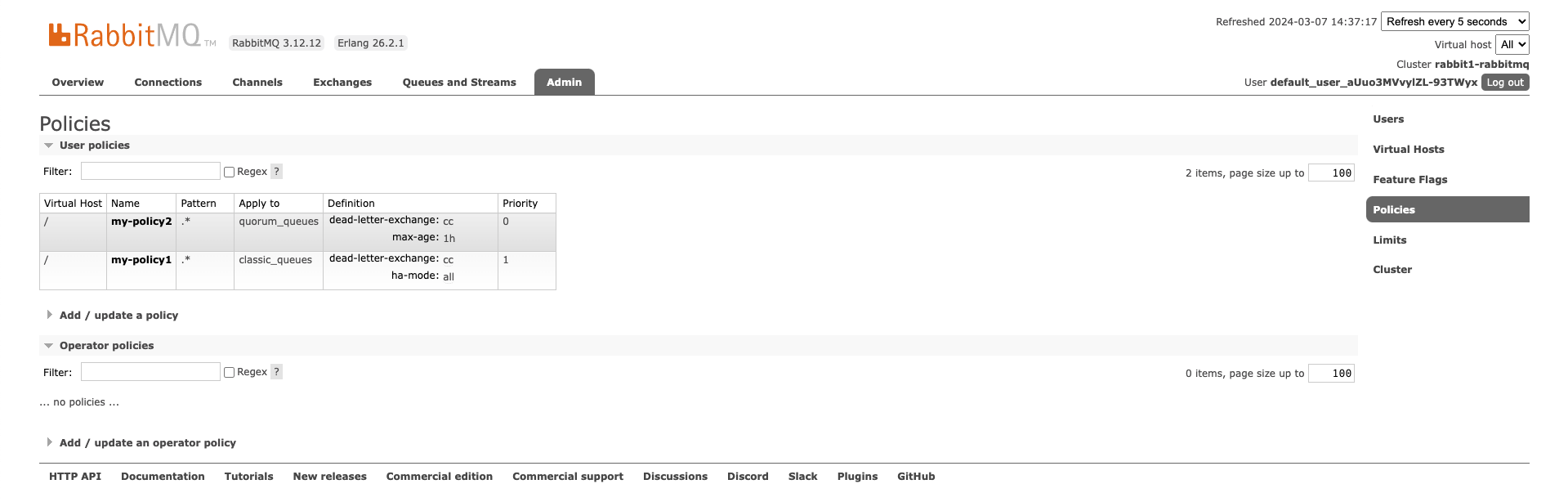The height and width of the screenshot is (502, 1568).
Task: Enable Regex checkbox for User policies filter
Action: [x=230, y=172]
